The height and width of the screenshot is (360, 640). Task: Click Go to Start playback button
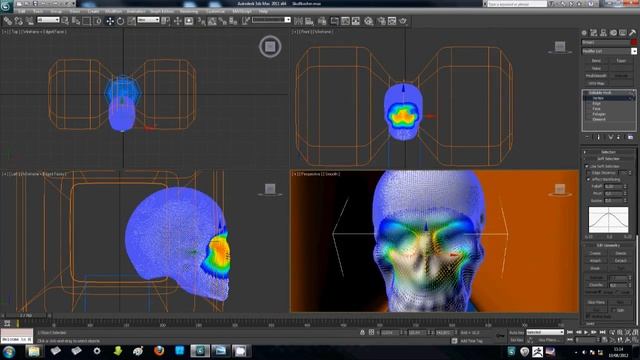coord(570,333)
